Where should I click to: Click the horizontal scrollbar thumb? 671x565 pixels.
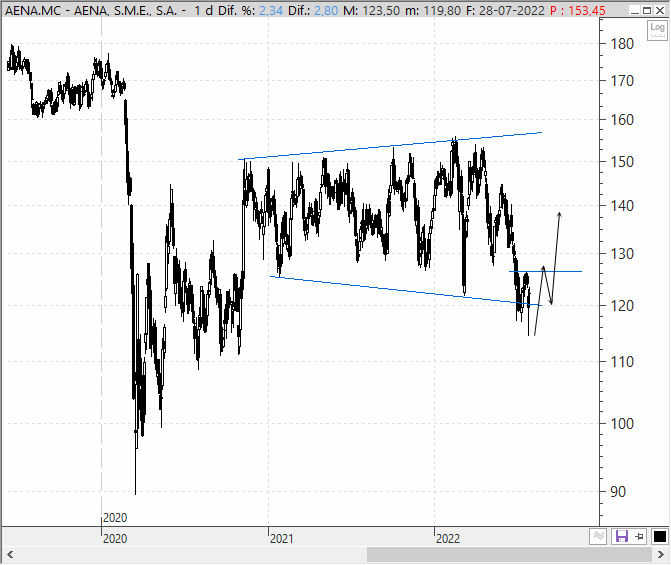[x=509, y=555]
